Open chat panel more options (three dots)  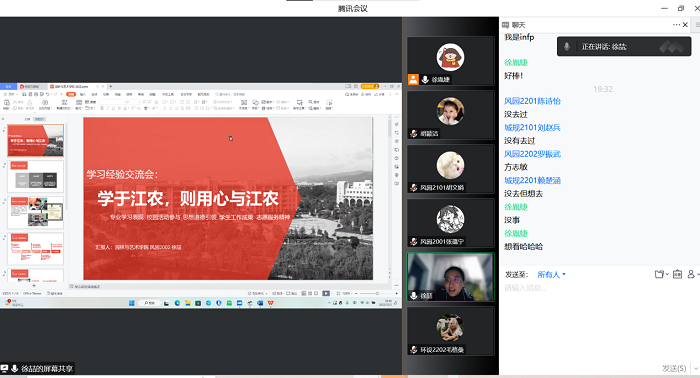(676, 25)
